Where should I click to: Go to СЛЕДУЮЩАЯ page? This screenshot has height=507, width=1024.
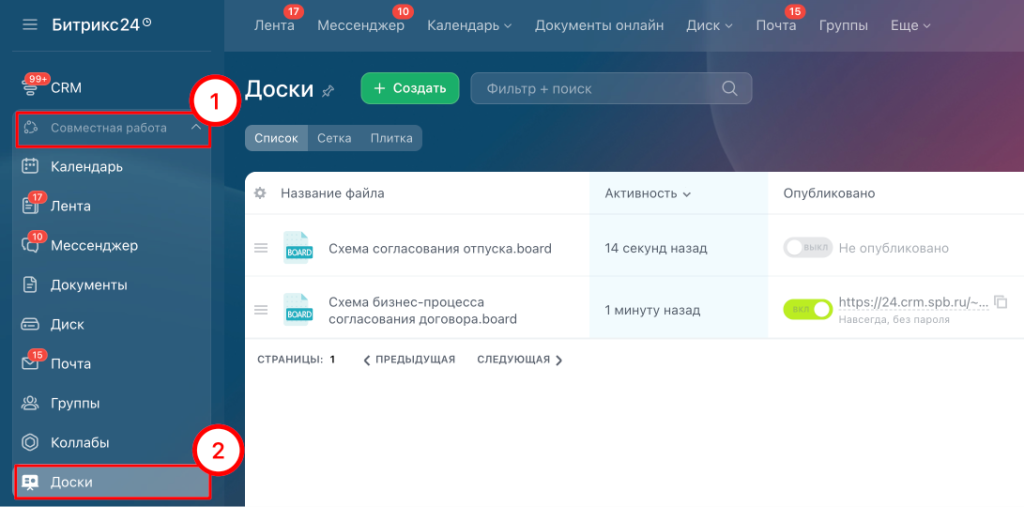click(x=520, y=359)
